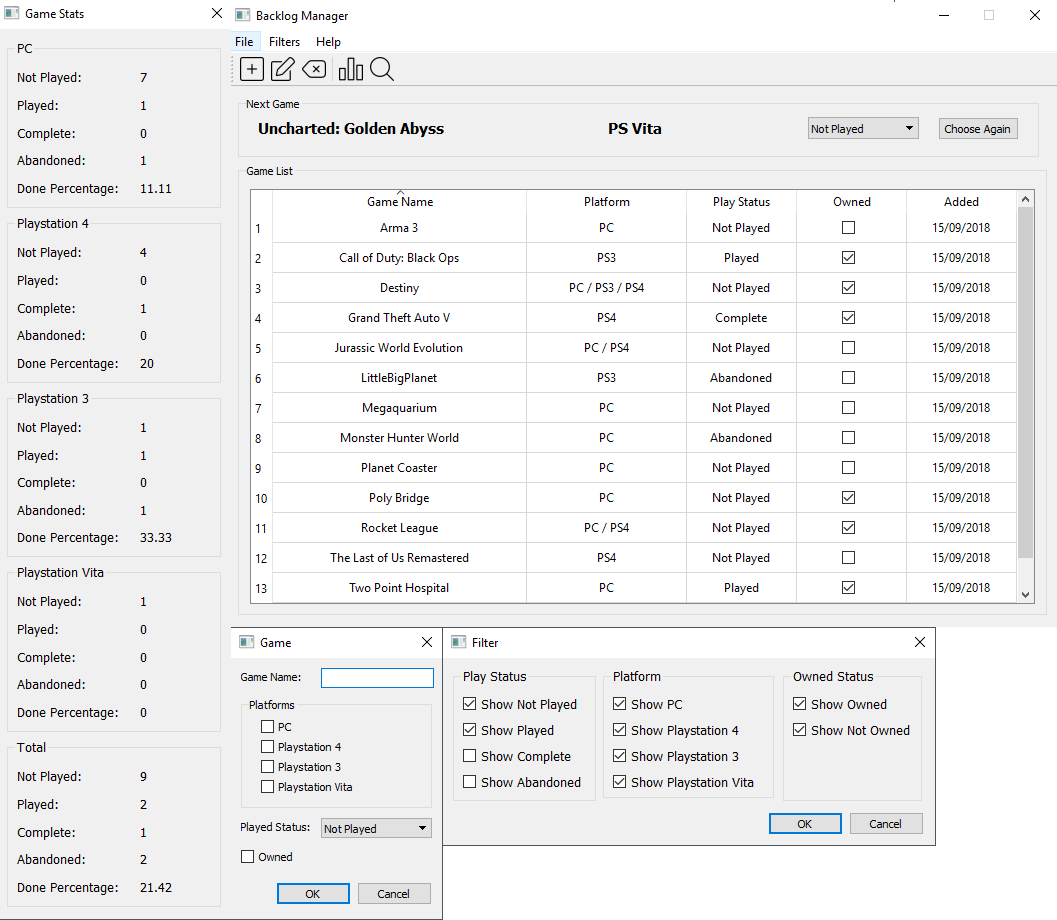Click the Megaquarium name cell
This screenshot has width=1057, height=920.
[400, 408]
